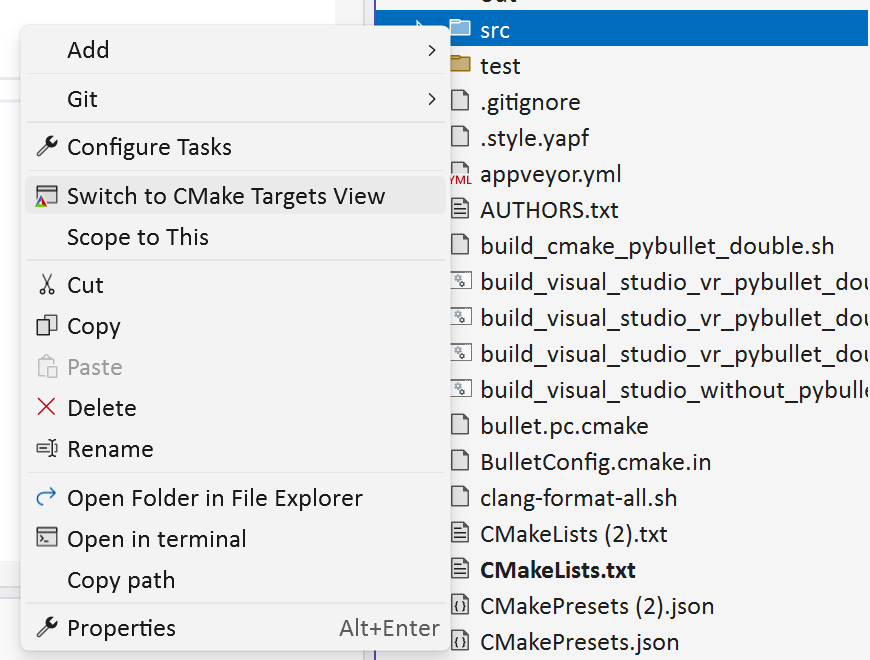The width and height of the screenshot is (870, 660).
Task: Click the properties wrench icon at menu bottom
Action: 45,627
